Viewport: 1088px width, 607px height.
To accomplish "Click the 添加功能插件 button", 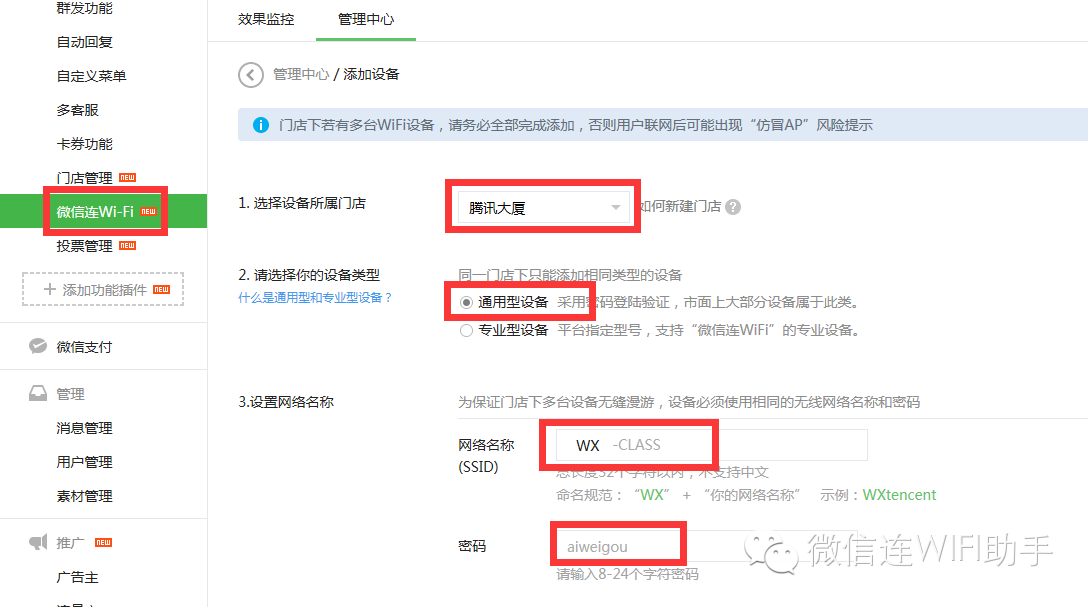I will tap(103, 289).
